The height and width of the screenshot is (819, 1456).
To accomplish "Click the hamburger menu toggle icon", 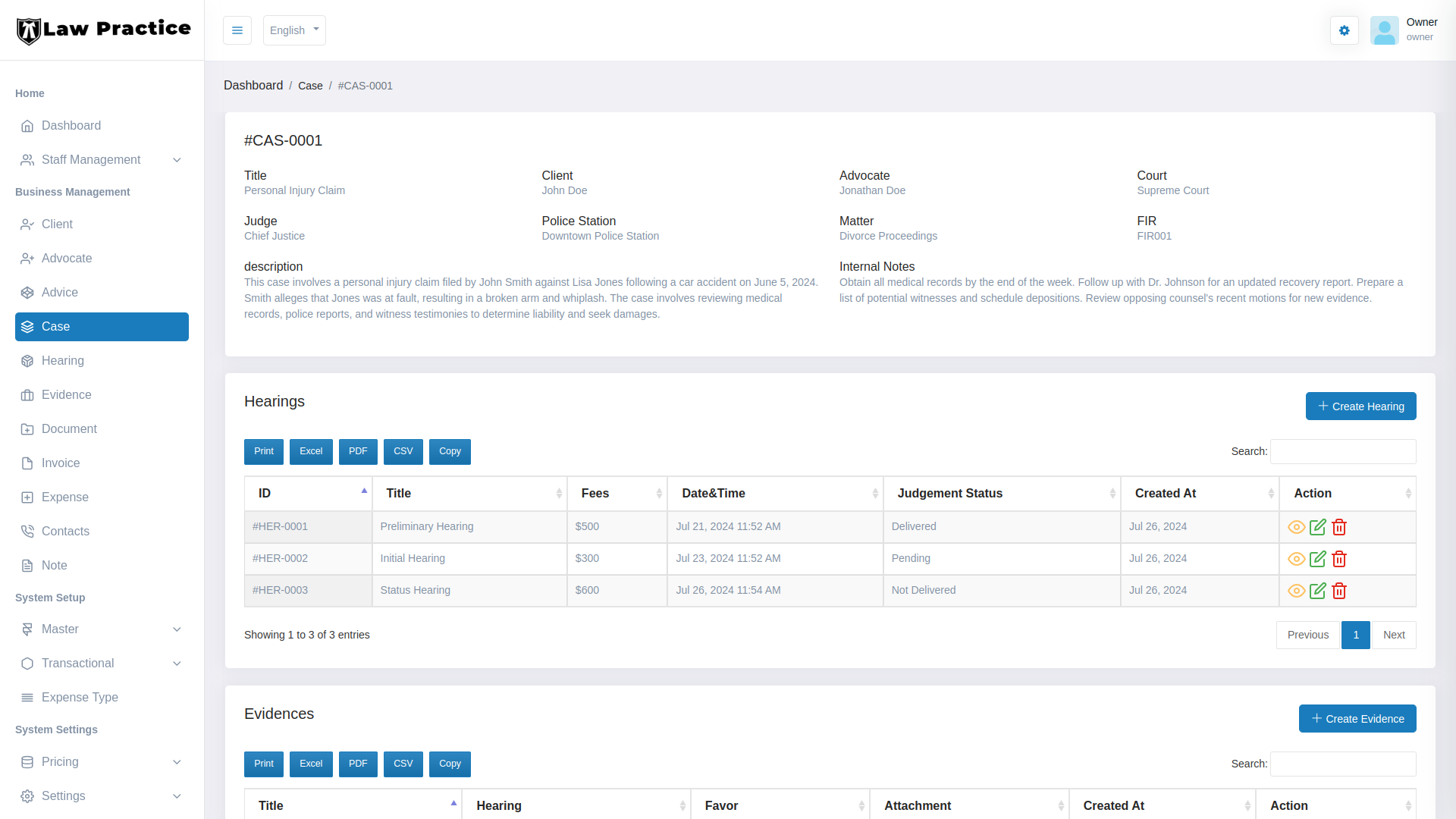I will (x=237, y=30).
